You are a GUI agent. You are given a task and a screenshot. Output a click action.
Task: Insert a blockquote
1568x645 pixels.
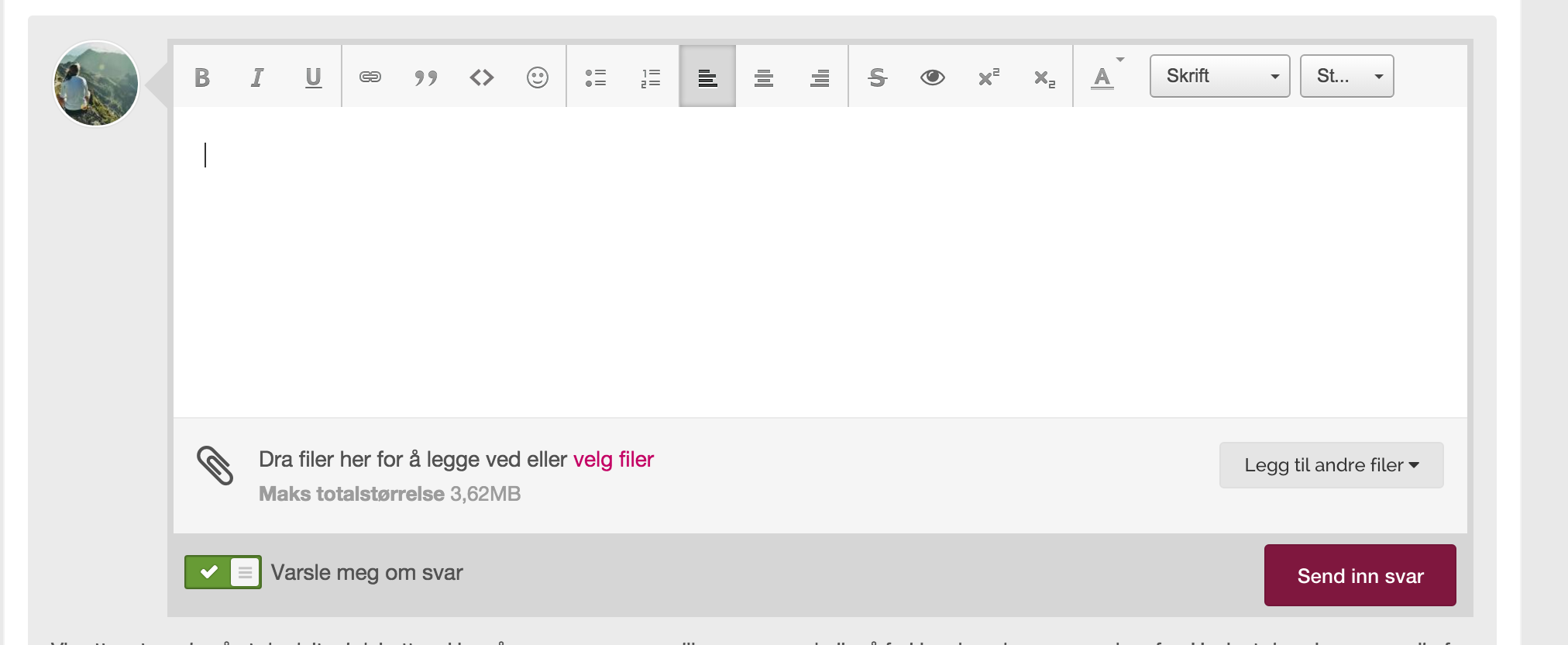coord(425,78)
